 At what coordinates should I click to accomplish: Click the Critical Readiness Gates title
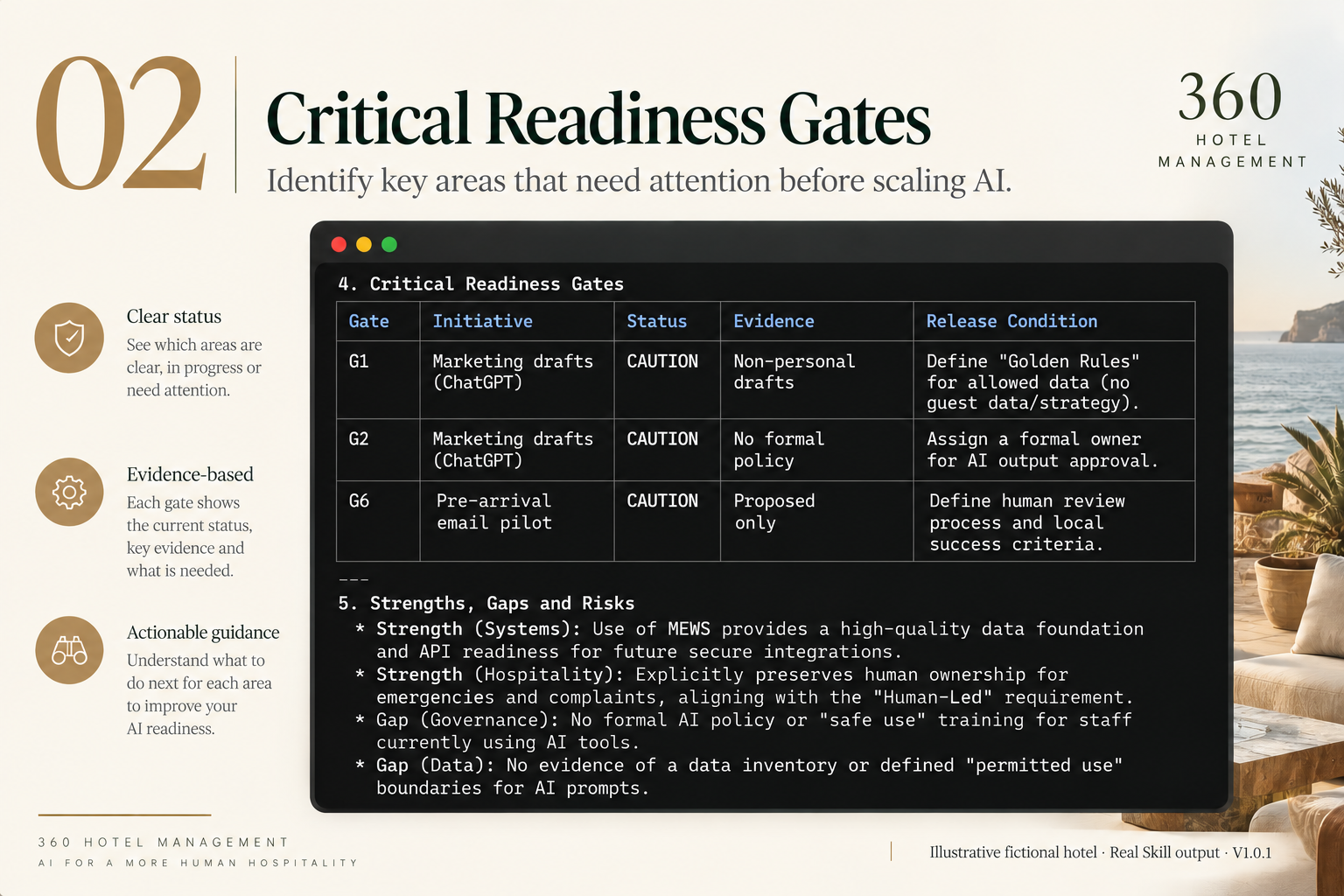(x=598, y=119)
